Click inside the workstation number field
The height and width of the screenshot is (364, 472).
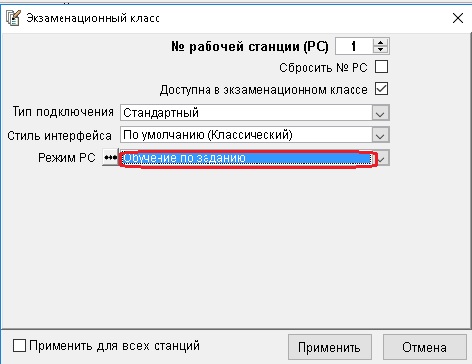click(354, 46)
